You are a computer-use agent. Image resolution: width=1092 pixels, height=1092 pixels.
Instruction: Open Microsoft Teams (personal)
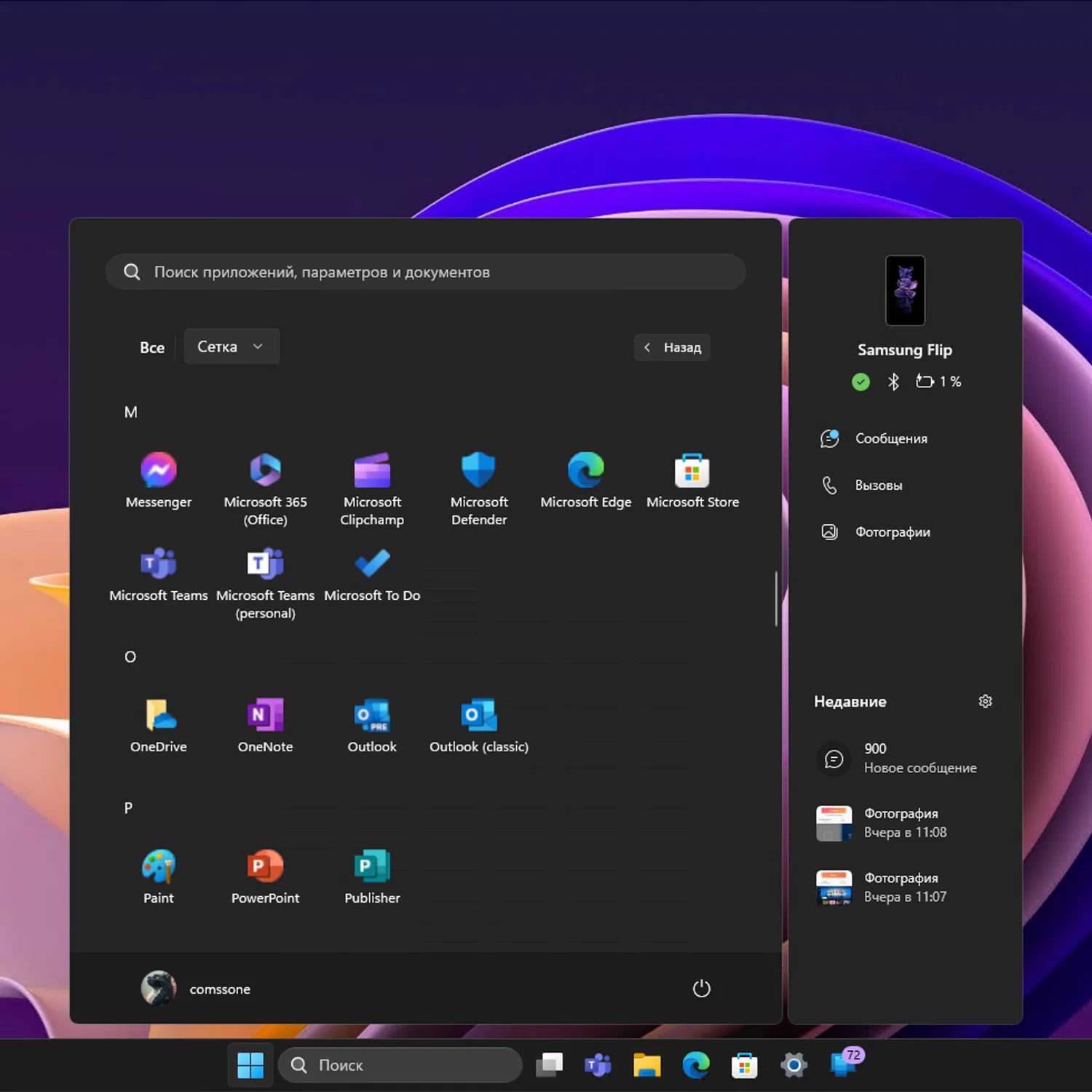coord(265,582)
